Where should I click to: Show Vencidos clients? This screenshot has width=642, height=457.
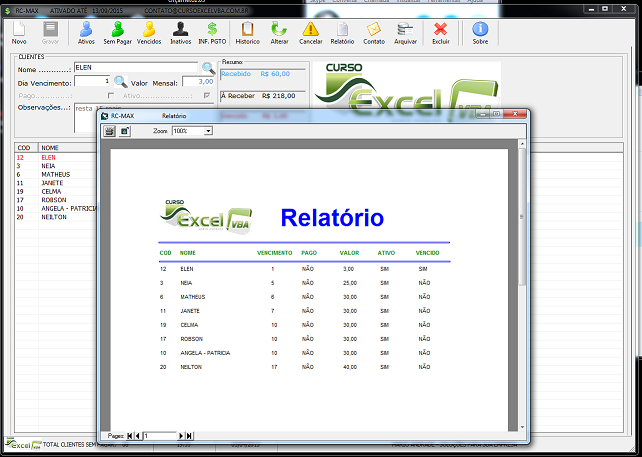[149, 33]
